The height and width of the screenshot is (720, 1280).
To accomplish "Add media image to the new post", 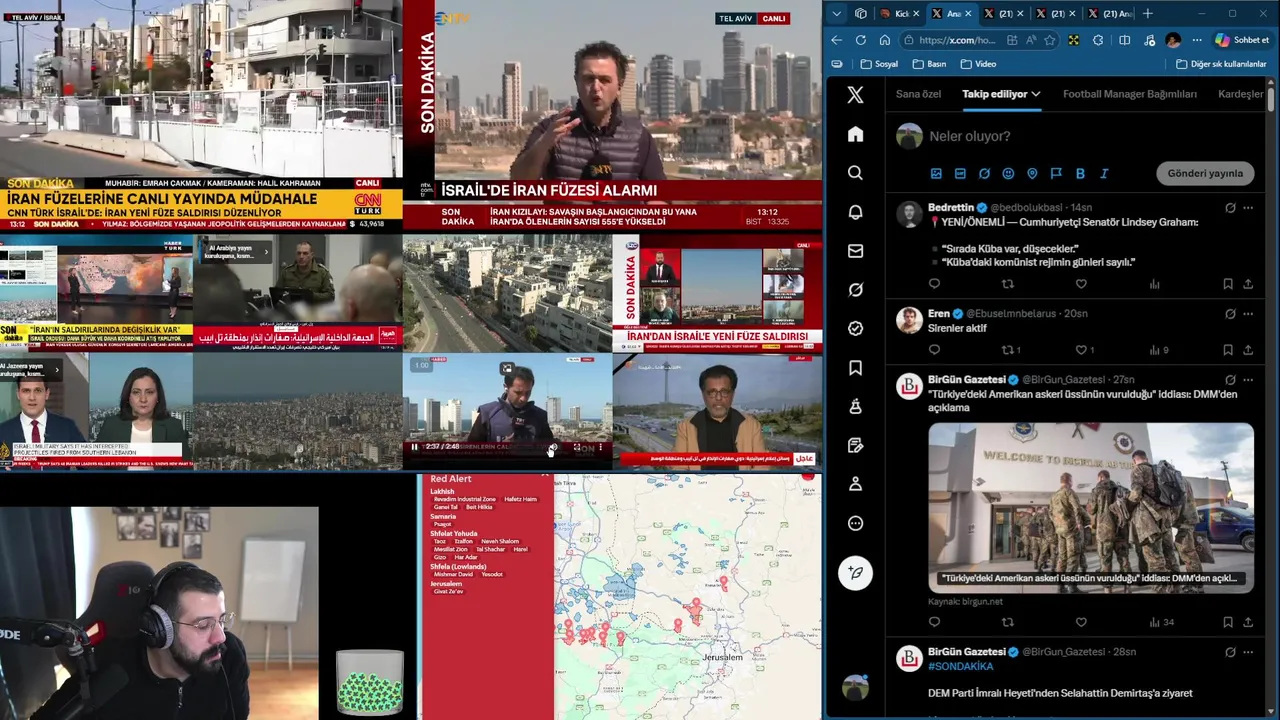I will pos(936,173).
